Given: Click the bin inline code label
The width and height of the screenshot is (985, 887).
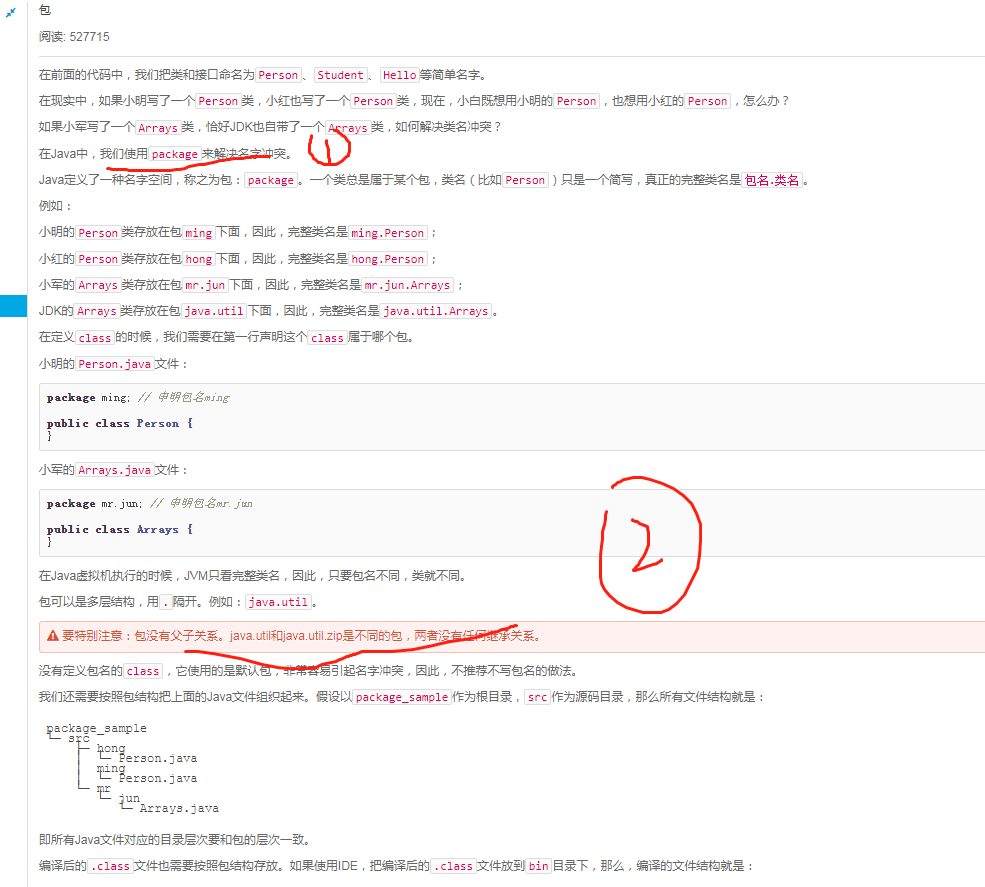Looking at the screenshot, I should tap(538, 866).
